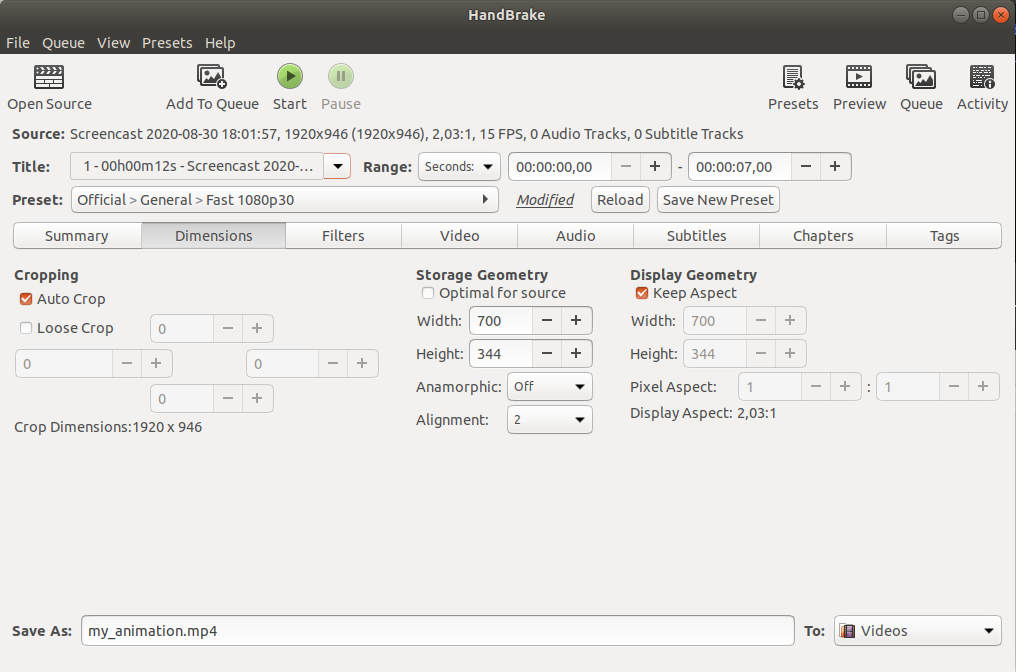The width and height of the screenshot is (1016, 672).
Task: Switch to the Video tab
Action: 459,236
